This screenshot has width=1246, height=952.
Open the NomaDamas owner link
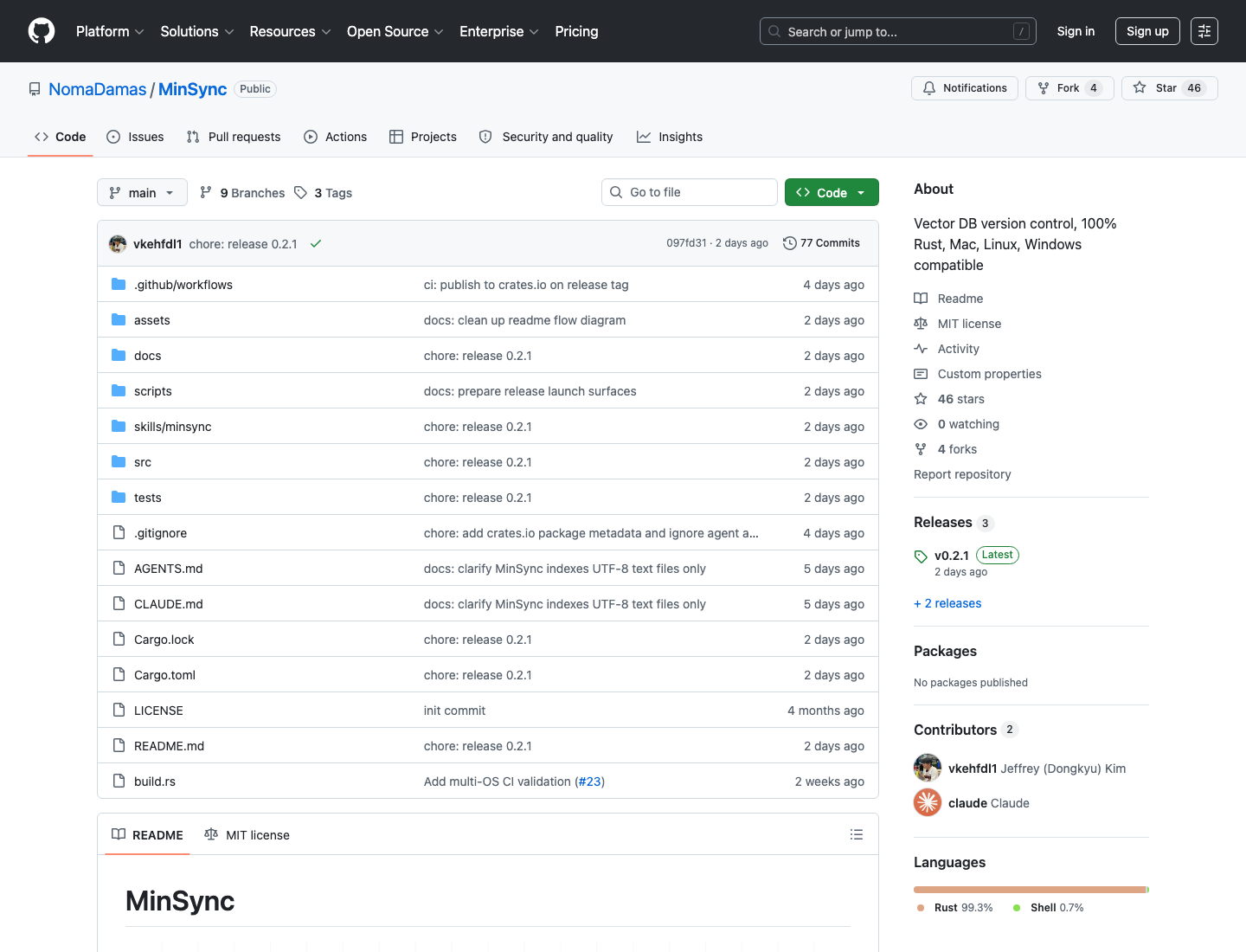(x=98, y=89)
